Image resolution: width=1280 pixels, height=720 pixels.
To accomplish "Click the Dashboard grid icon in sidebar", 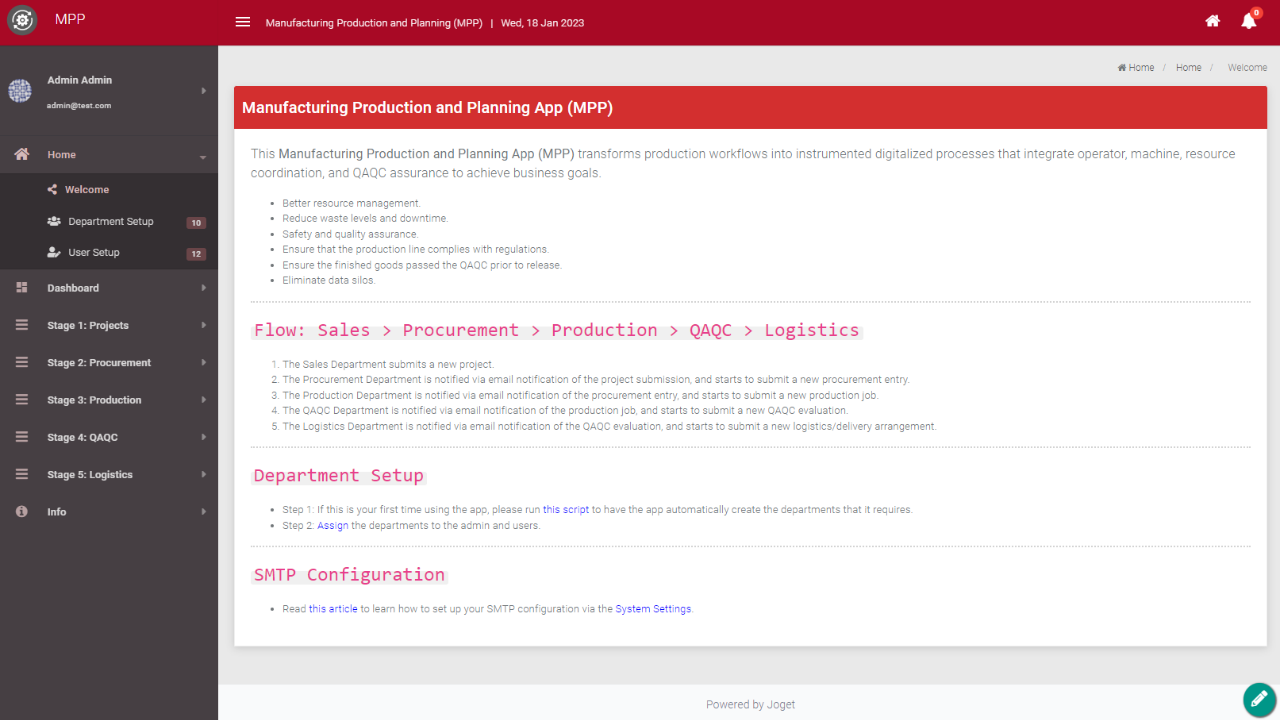I will coord(22,288).
